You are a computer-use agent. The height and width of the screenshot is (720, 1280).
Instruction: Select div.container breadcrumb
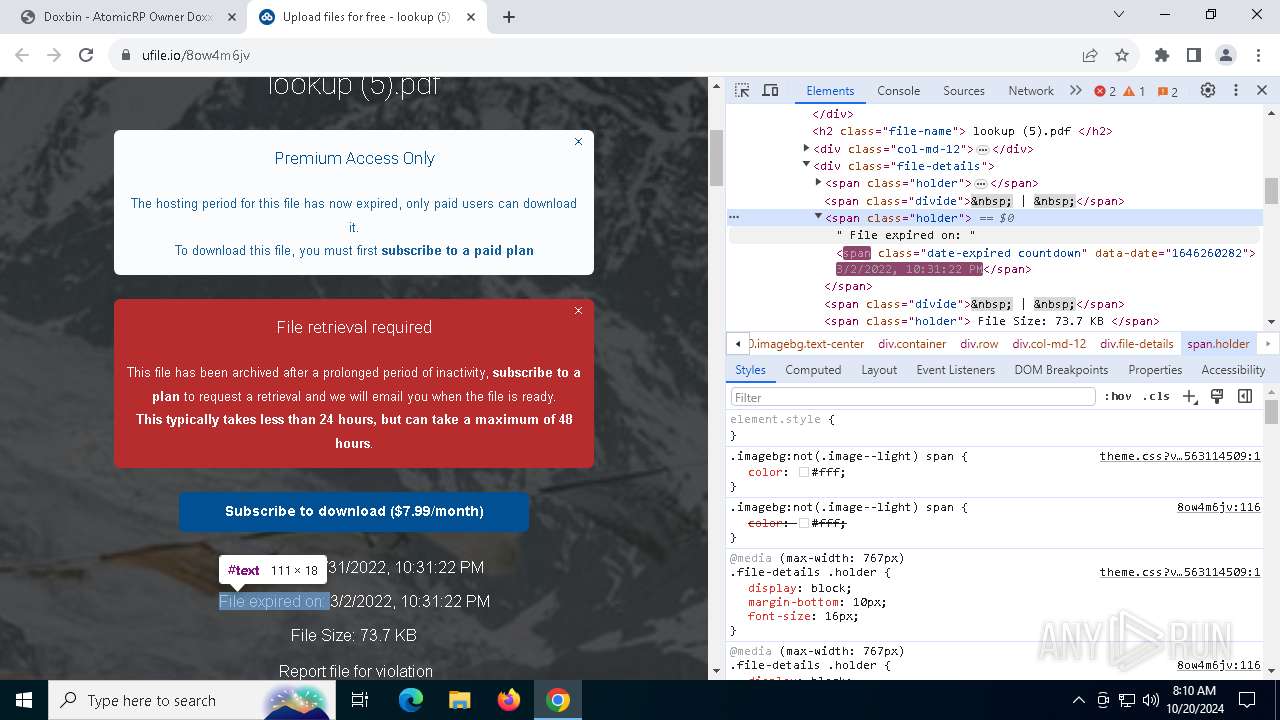[912, 344]
